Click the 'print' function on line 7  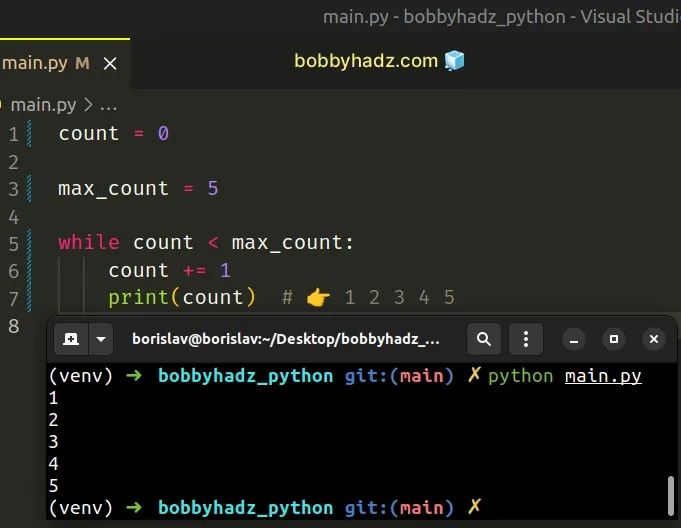point(138,298)
